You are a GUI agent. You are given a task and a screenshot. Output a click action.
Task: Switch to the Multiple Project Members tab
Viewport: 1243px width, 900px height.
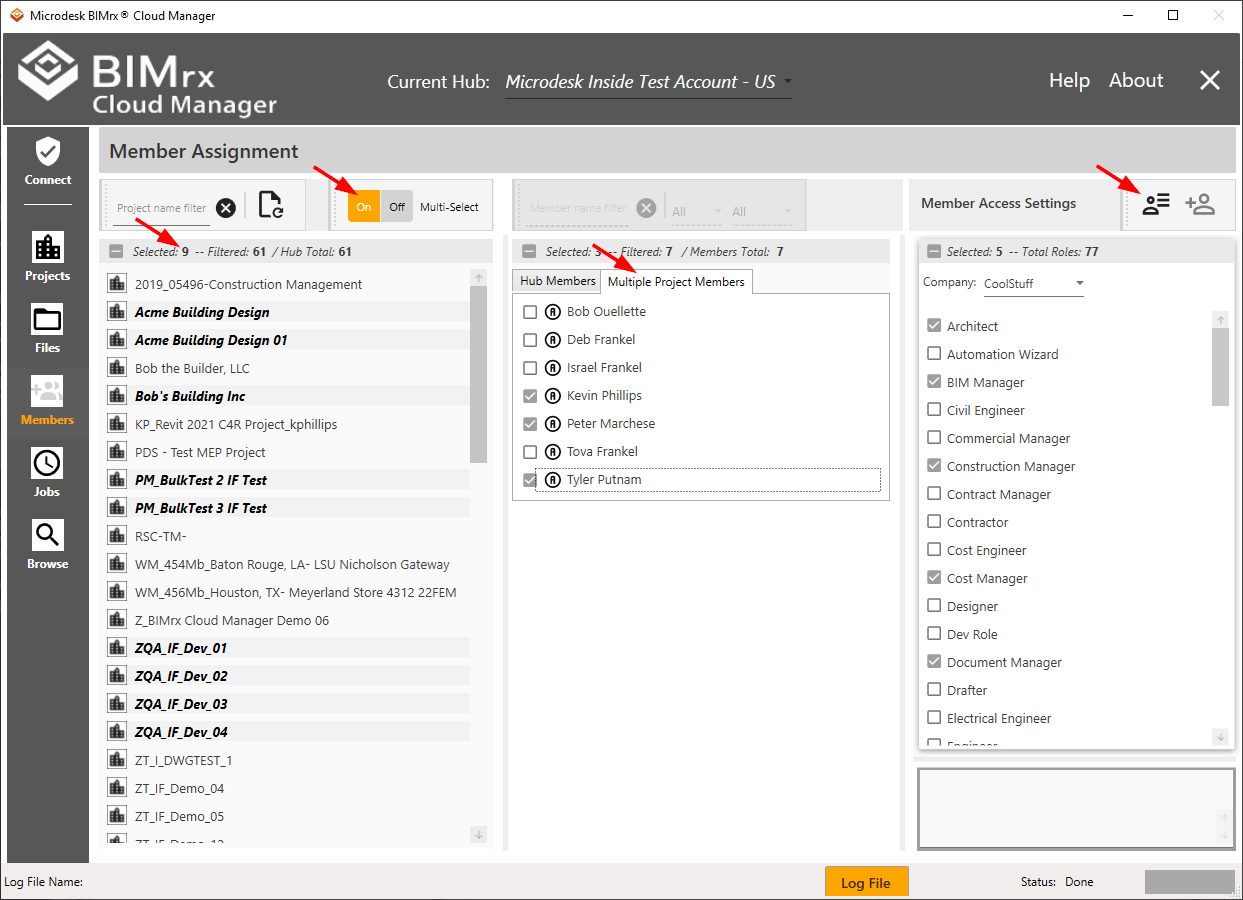click(676, 282)
